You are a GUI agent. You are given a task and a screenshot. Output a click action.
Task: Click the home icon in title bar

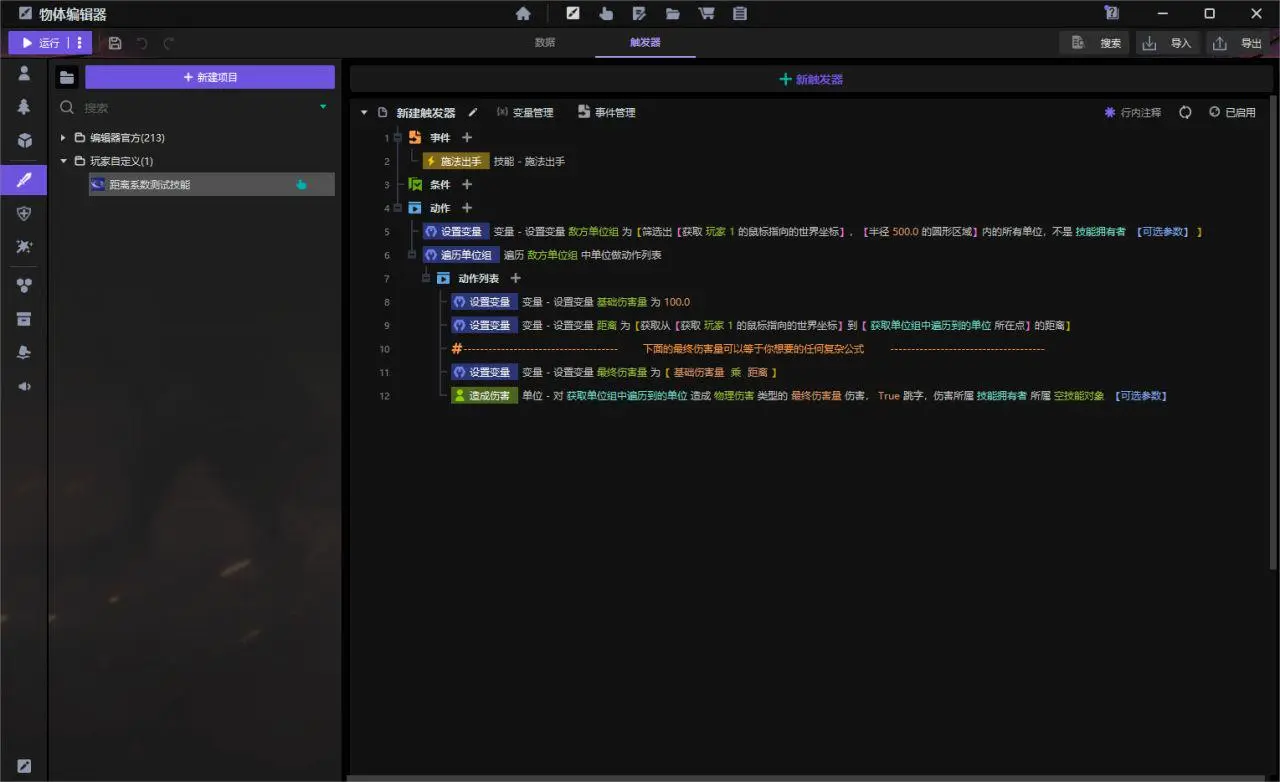523,14
